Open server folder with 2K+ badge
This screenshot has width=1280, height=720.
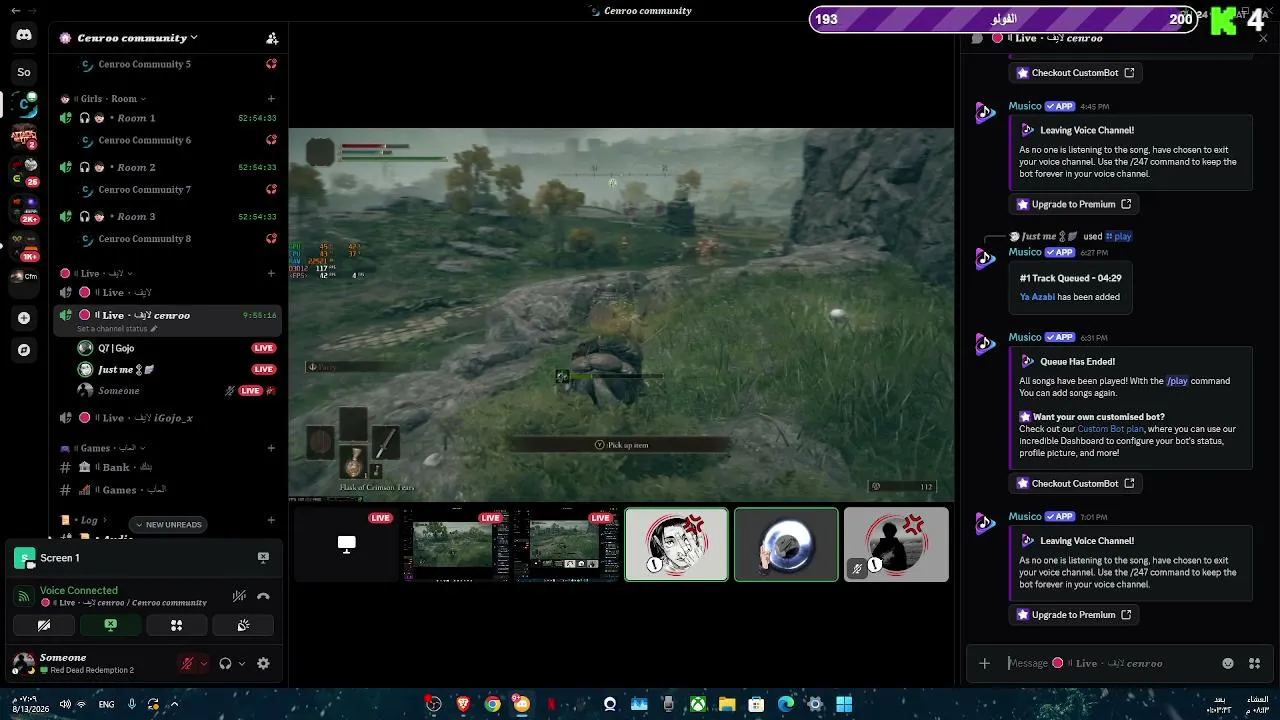coord(24,208)
